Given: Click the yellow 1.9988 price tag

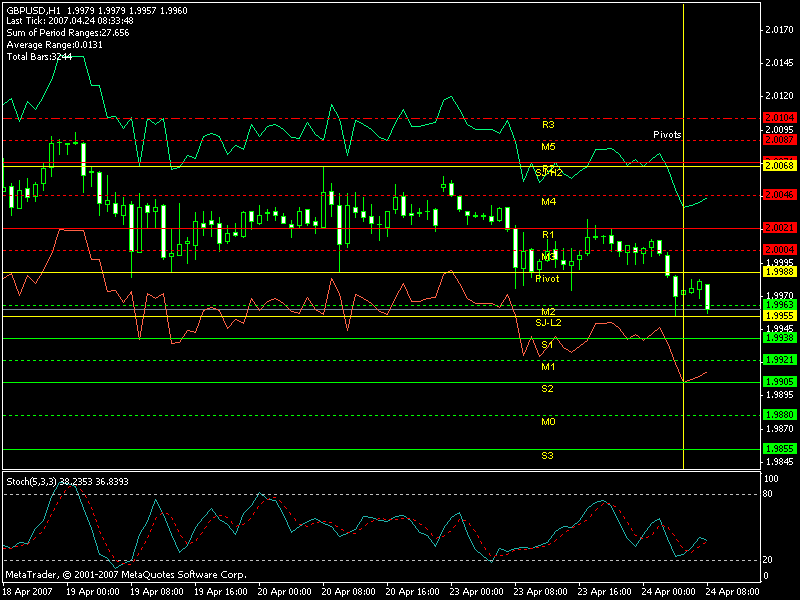Looking at the screenshot, I should coord(778,271).
